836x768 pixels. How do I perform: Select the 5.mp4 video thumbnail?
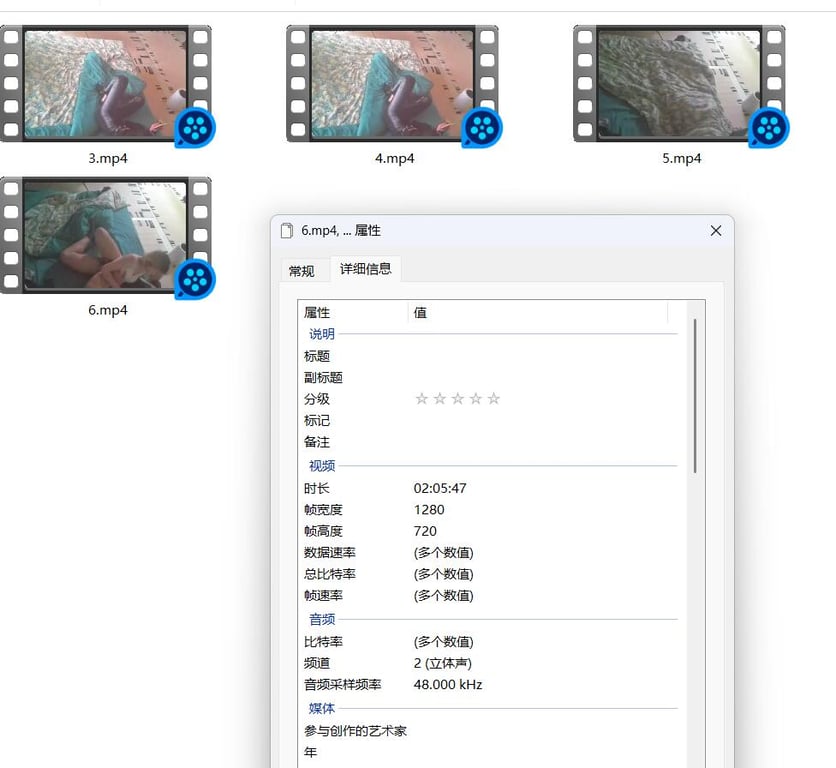pyautogui.click(x=679, y=84)
